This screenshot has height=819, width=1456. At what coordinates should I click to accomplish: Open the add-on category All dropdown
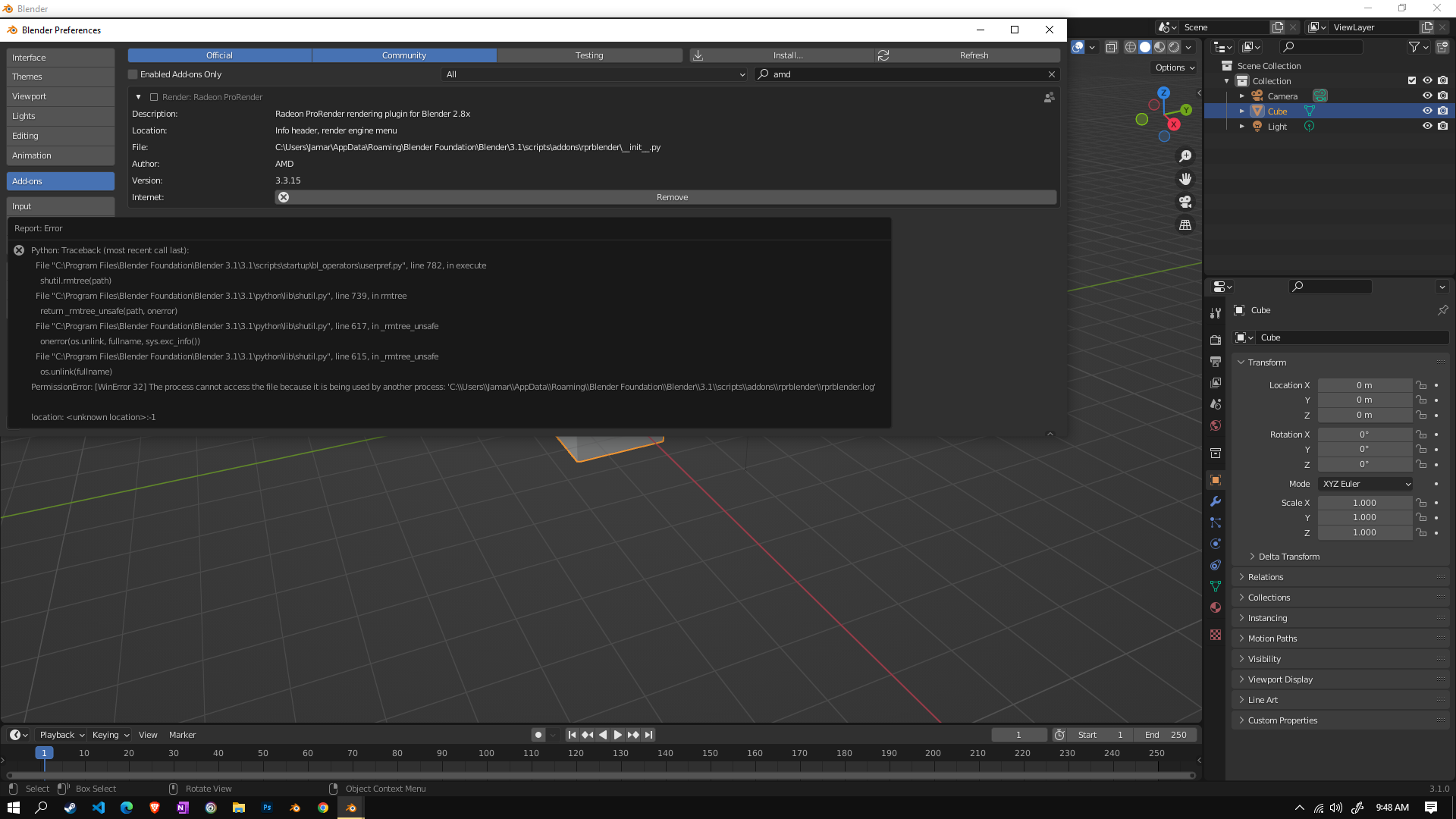[x=595, y=74]
